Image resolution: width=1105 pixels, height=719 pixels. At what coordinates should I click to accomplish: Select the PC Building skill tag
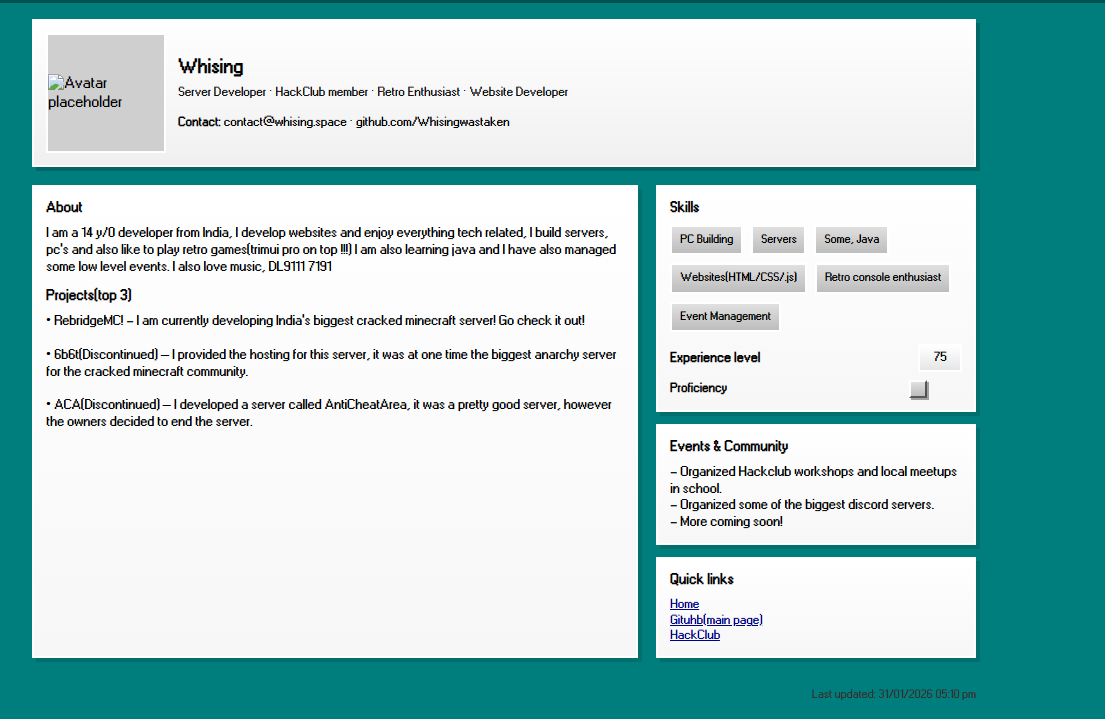(x=706, y=240)
